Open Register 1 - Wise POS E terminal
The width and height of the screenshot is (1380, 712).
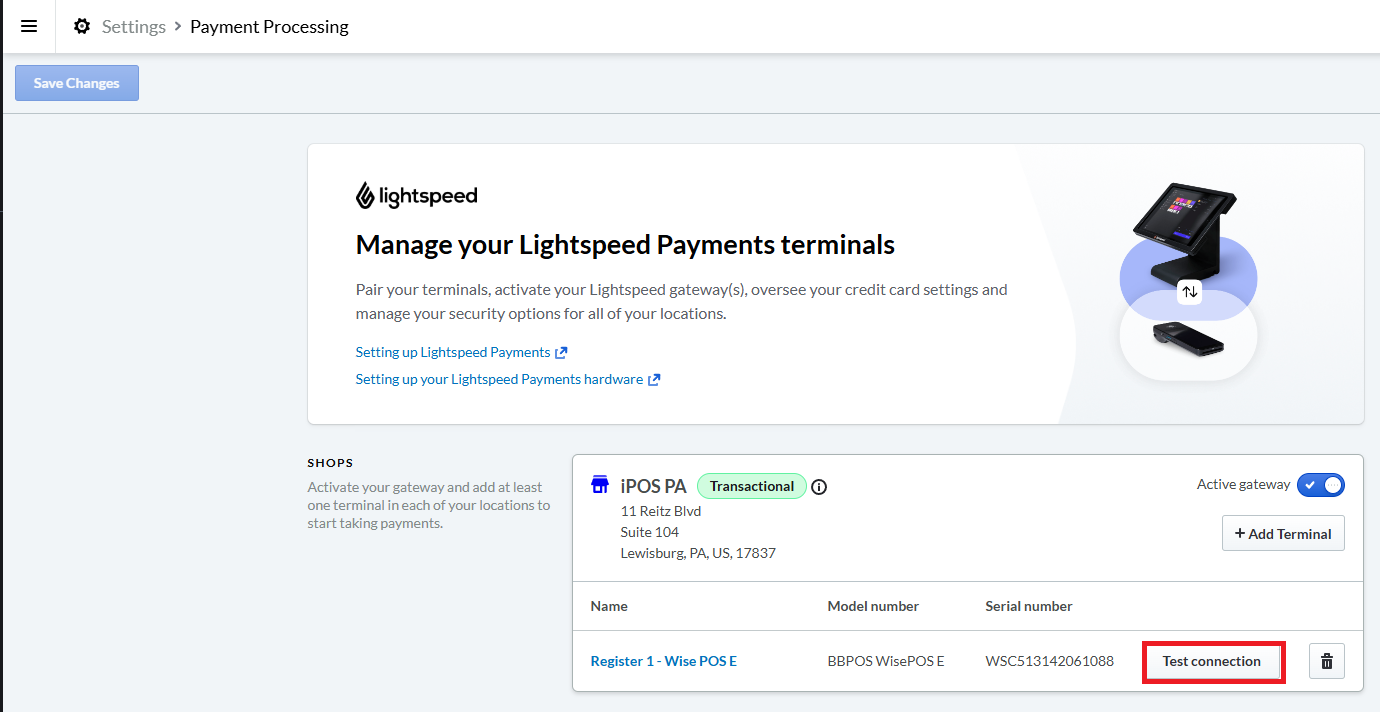coord(664,661)
